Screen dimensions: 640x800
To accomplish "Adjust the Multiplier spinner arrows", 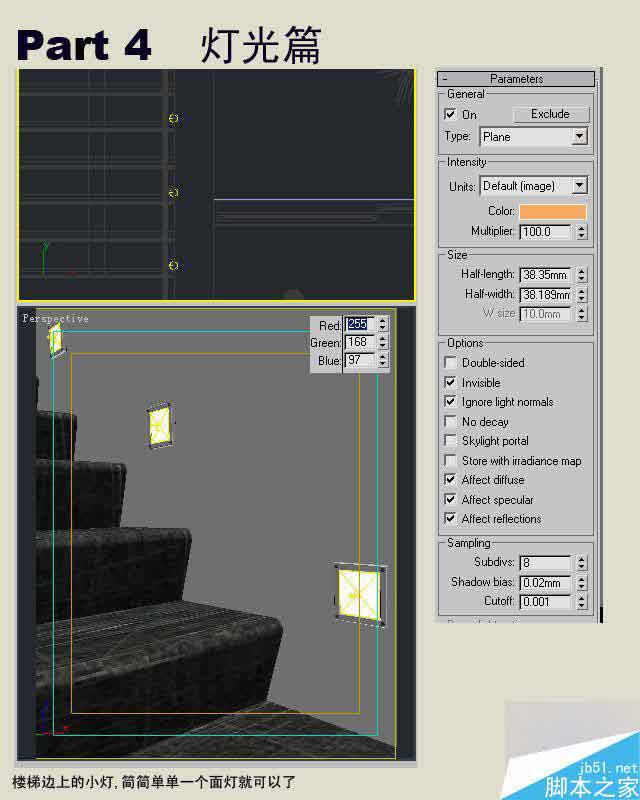I will pos(581,232).
